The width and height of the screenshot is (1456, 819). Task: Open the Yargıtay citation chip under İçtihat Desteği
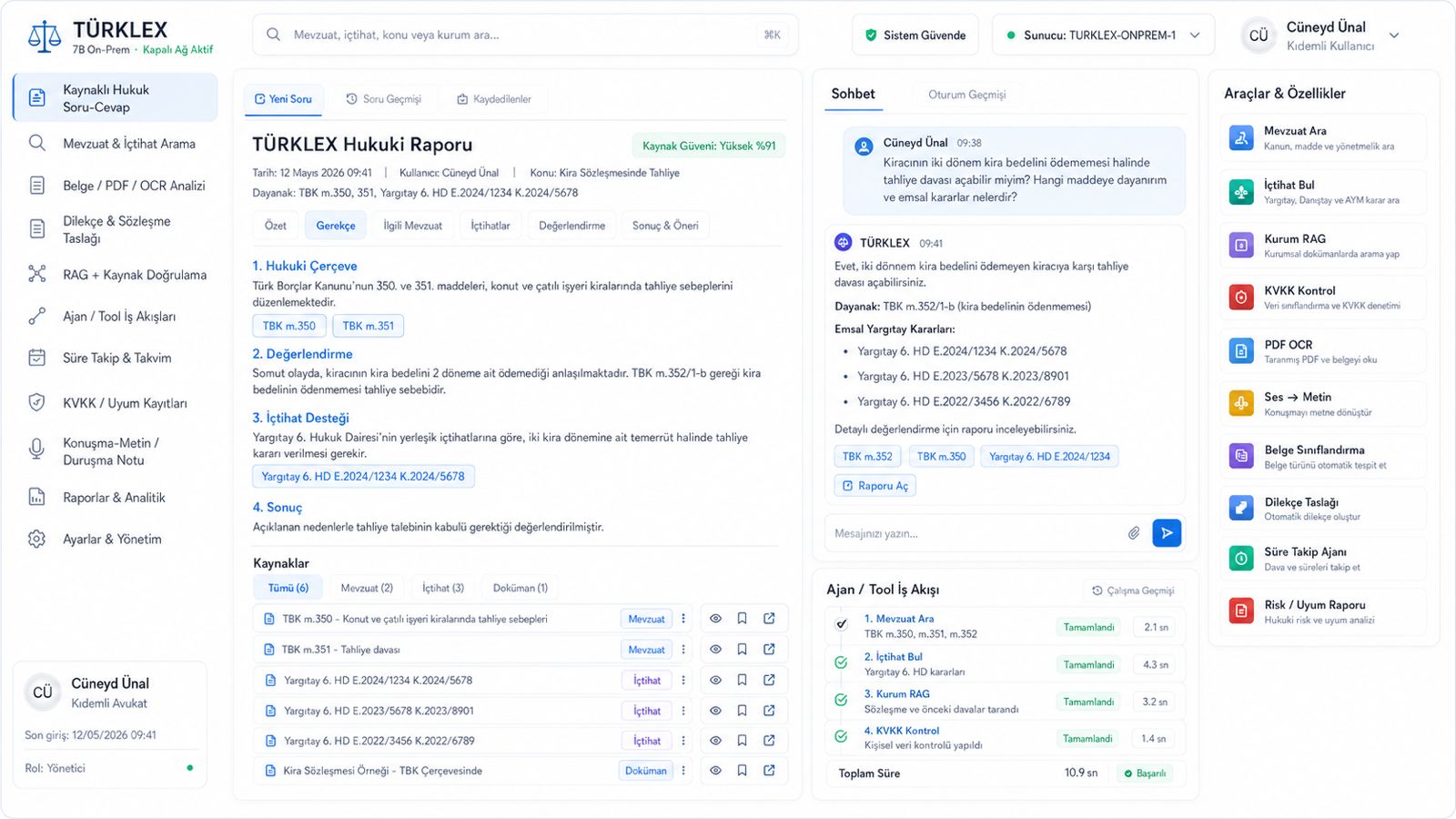coord(363,476)
